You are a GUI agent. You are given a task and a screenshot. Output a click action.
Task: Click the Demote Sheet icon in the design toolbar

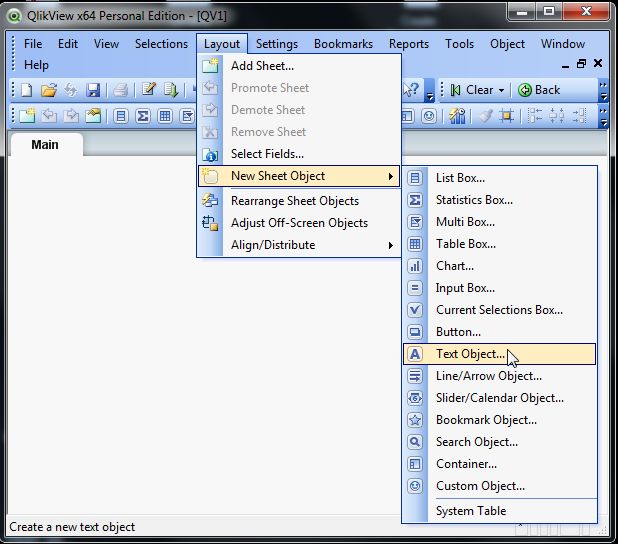[71, 116]
